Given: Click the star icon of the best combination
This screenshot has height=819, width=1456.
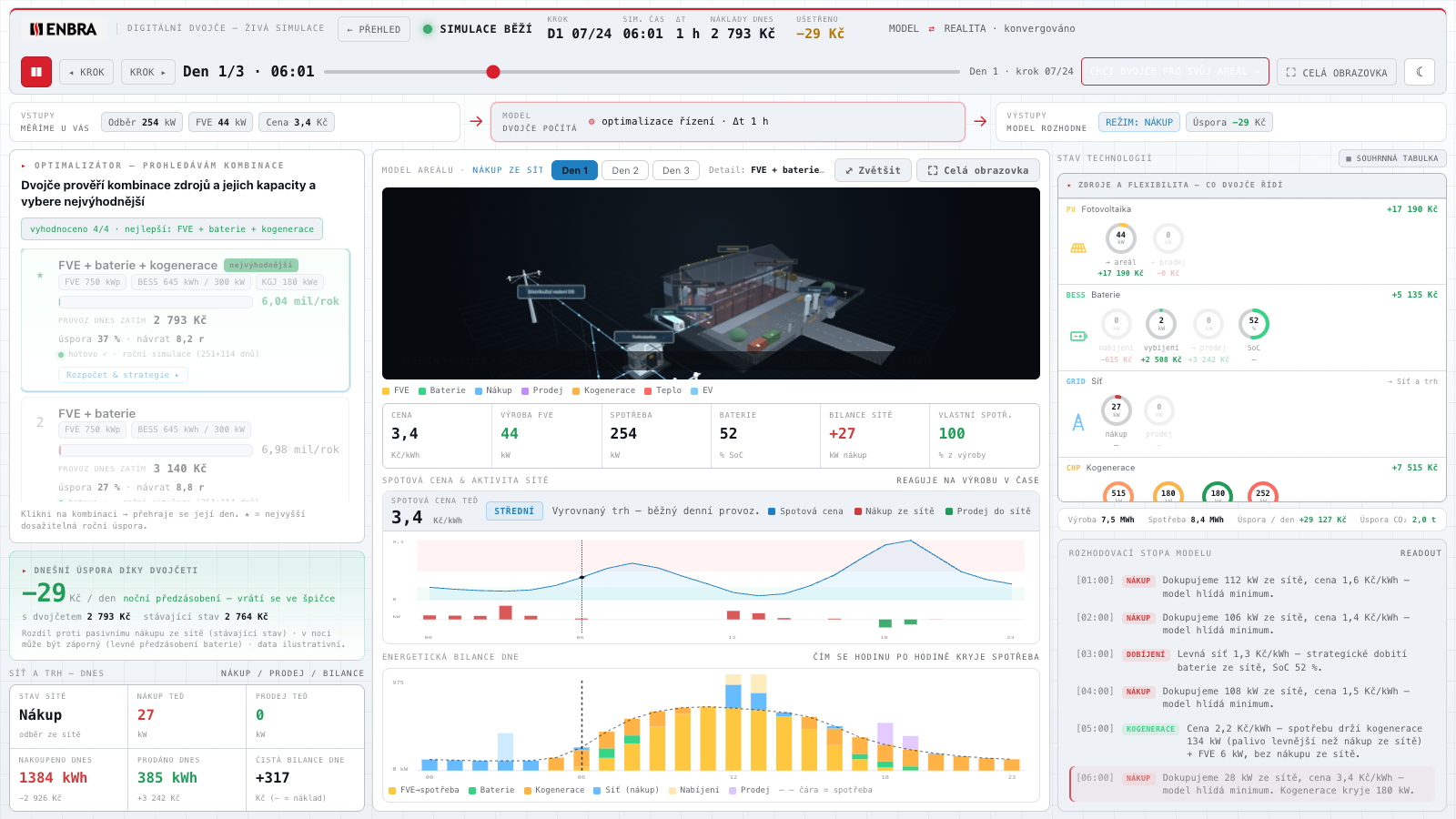Looking at the screenshot, I should (40, 275).
